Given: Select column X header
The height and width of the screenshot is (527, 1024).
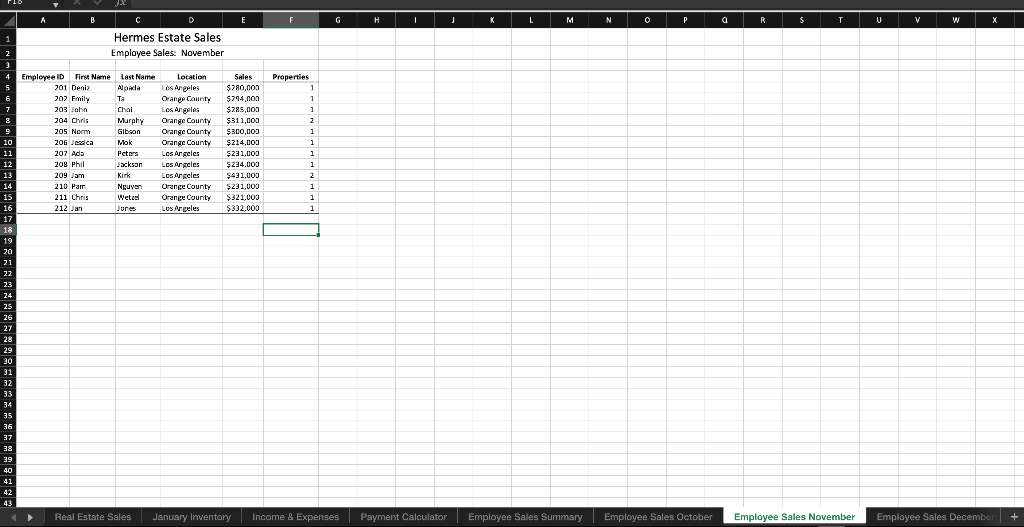Looking at the screenshot, I should [x=995, y=20].
